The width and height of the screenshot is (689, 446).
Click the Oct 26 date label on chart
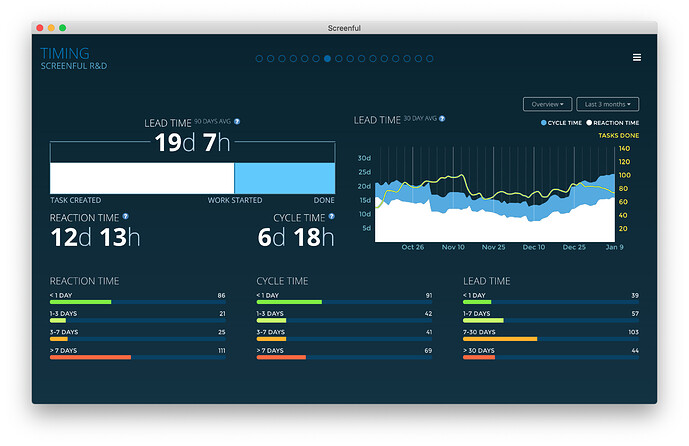[413, 247]
